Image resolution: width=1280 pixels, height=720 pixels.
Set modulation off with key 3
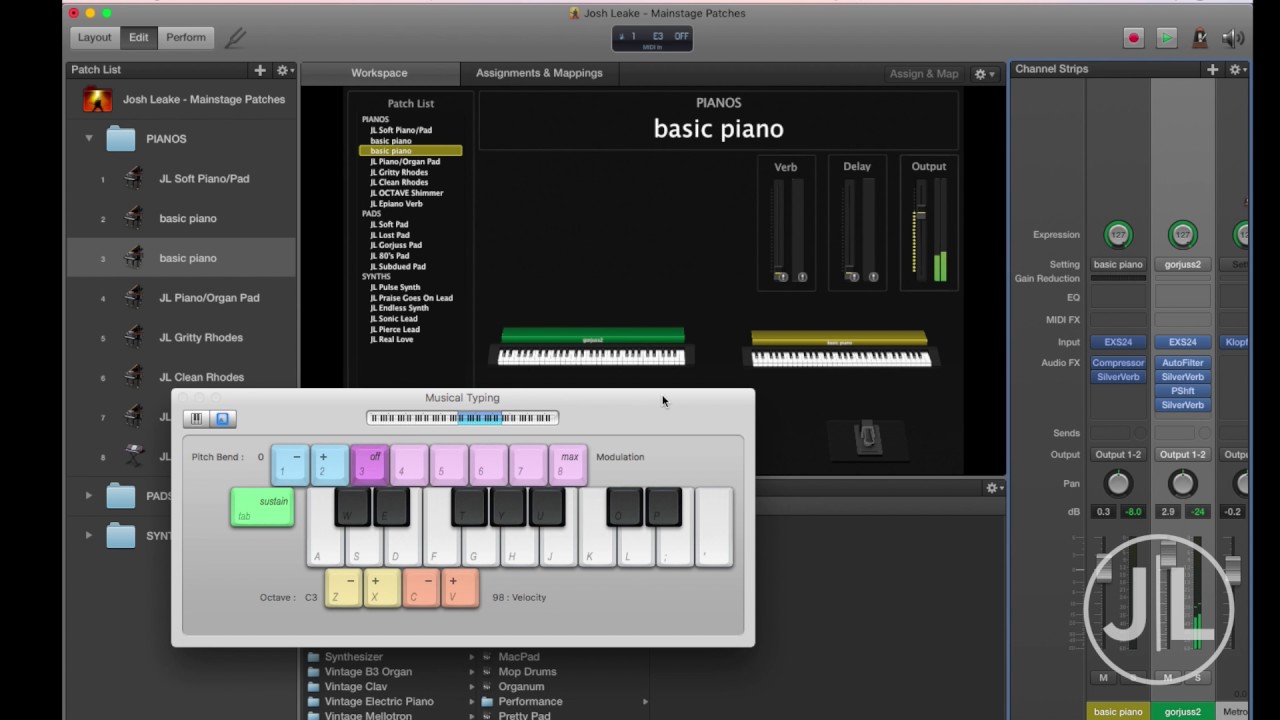[369, 464]
